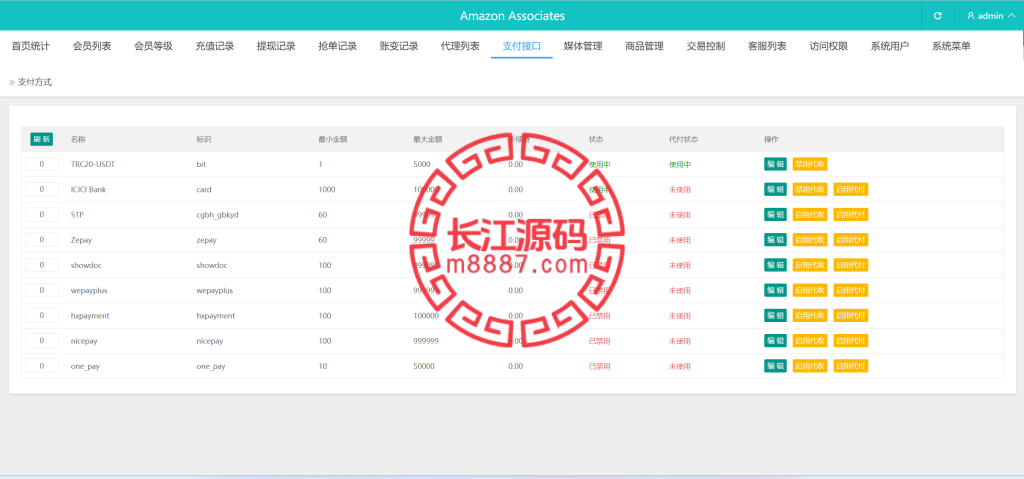Switch to the 会员等级 tab
Viewport: 1024px width, 479px height.
153,46
